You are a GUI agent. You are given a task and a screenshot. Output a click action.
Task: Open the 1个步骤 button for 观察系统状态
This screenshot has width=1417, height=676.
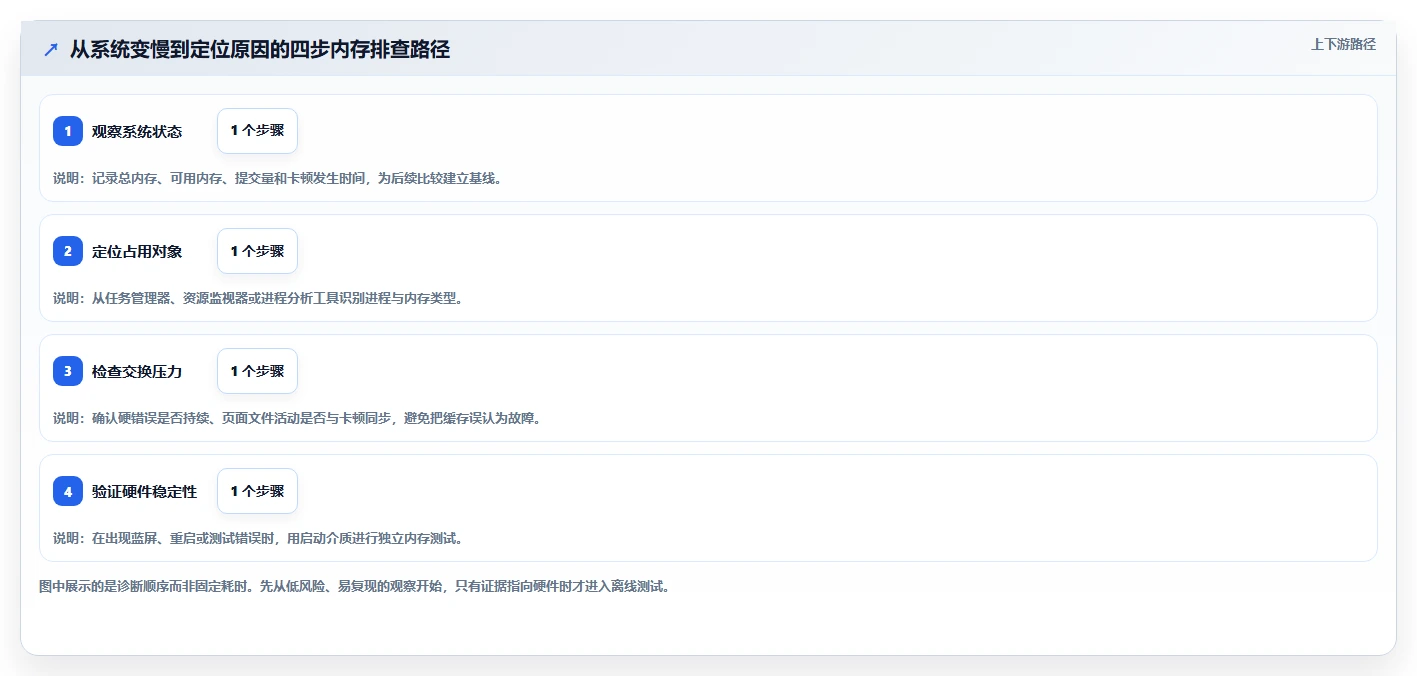click(x=257, y=131)
